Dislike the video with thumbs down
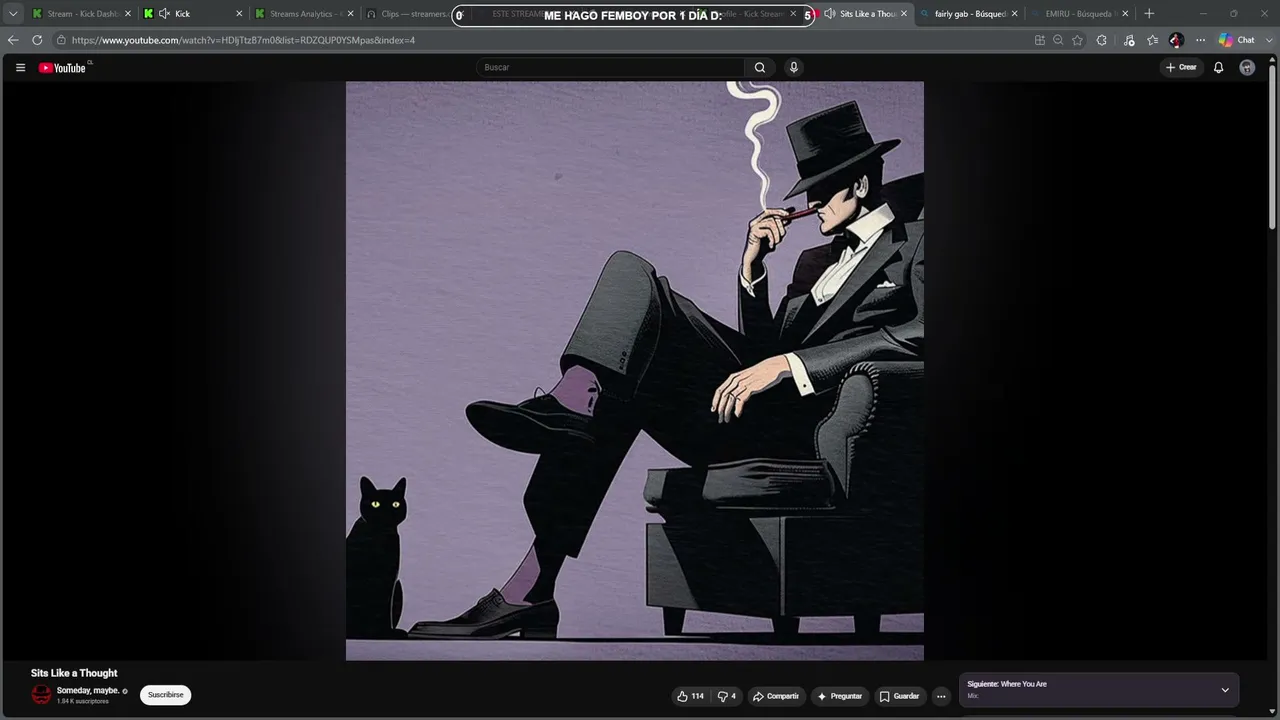 [727, 696]
